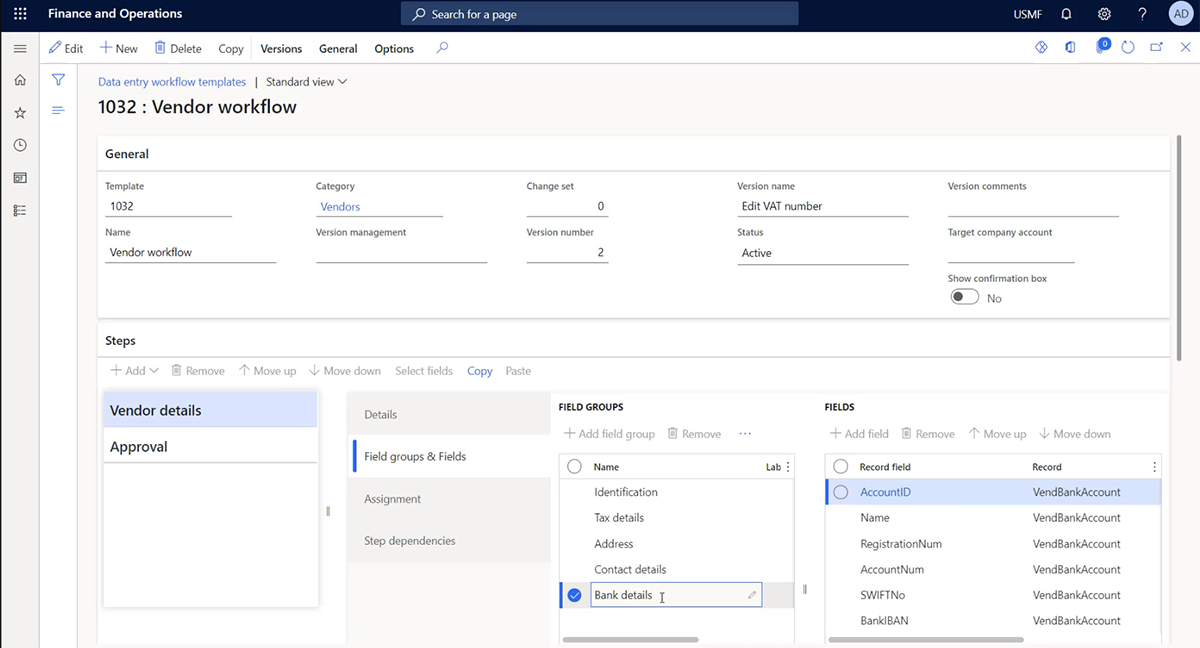
Task: Open the Add dropdown in Steps
Action: point(133,370)
